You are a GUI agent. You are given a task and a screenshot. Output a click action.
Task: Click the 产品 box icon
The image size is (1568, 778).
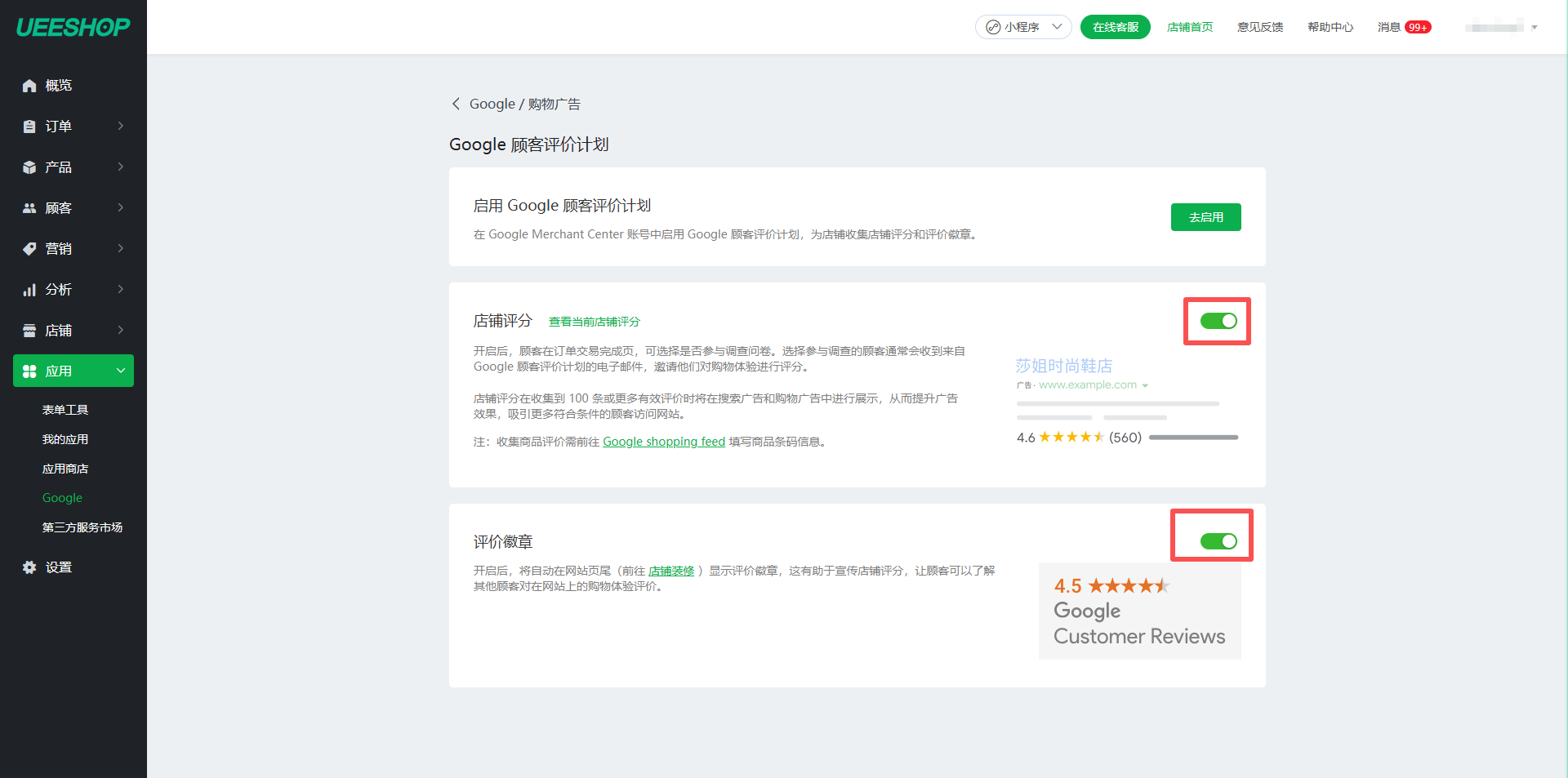point(29,167)
